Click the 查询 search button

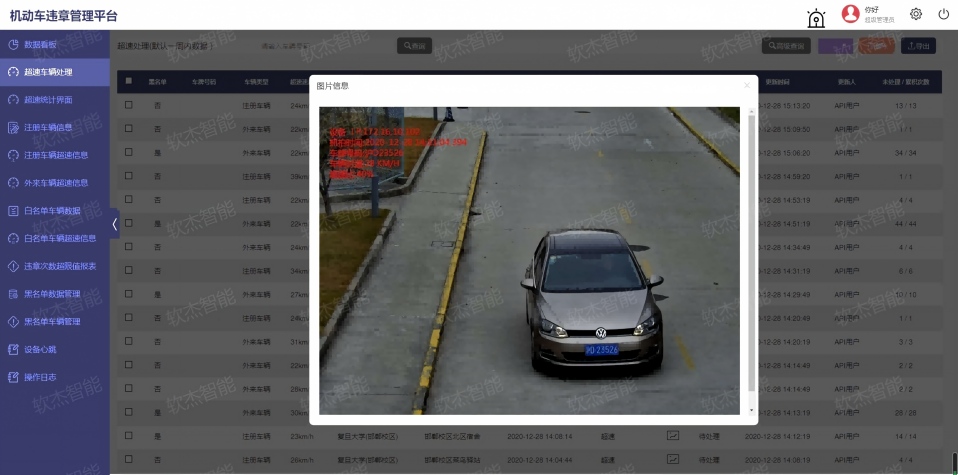coord(414,46)
